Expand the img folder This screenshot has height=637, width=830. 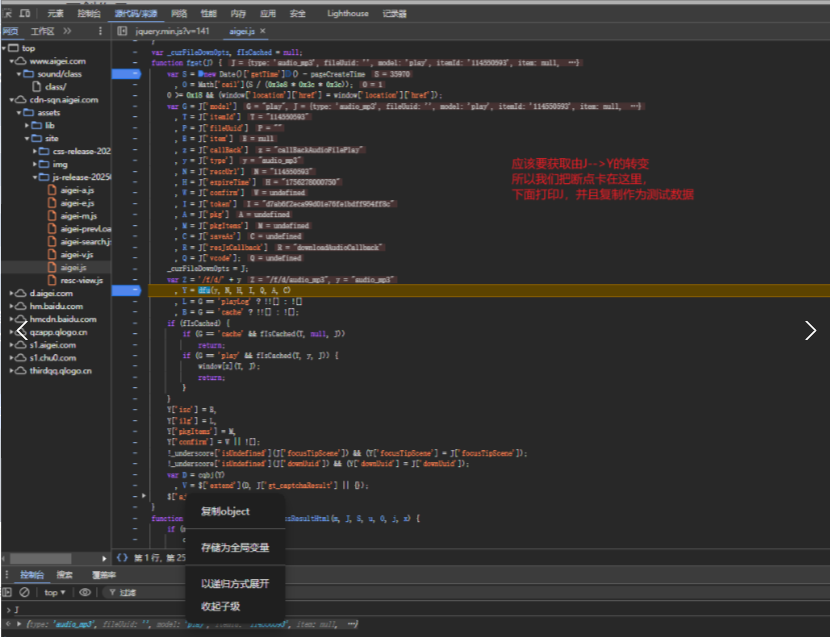pyautogui.click(x=35, y=164)
